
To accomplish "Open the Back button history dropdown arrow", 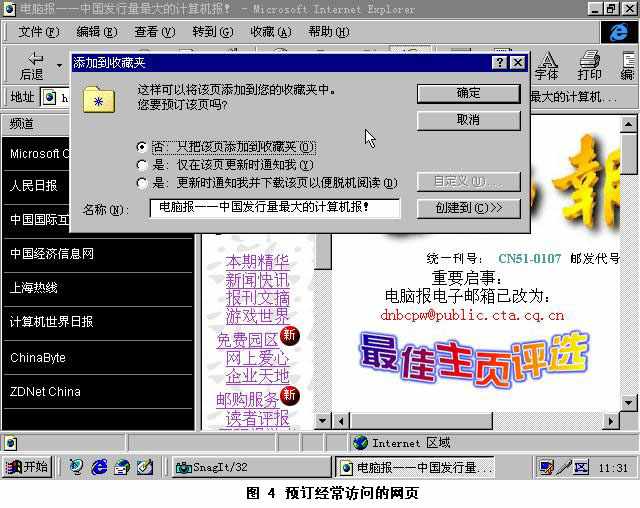I will [60, 65].
